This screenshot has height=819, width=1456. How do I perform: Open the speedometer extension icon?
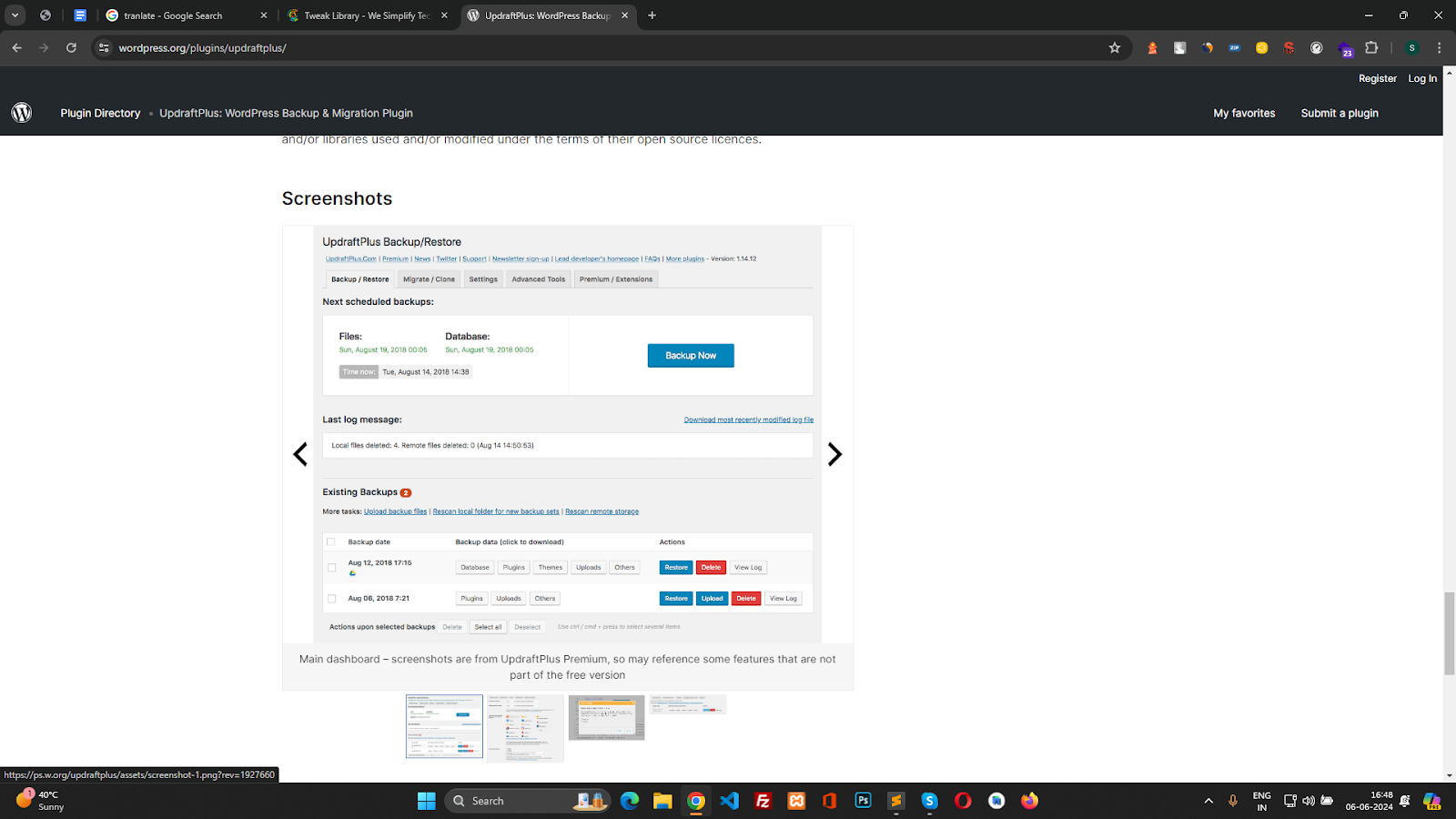coord(1316,47)
